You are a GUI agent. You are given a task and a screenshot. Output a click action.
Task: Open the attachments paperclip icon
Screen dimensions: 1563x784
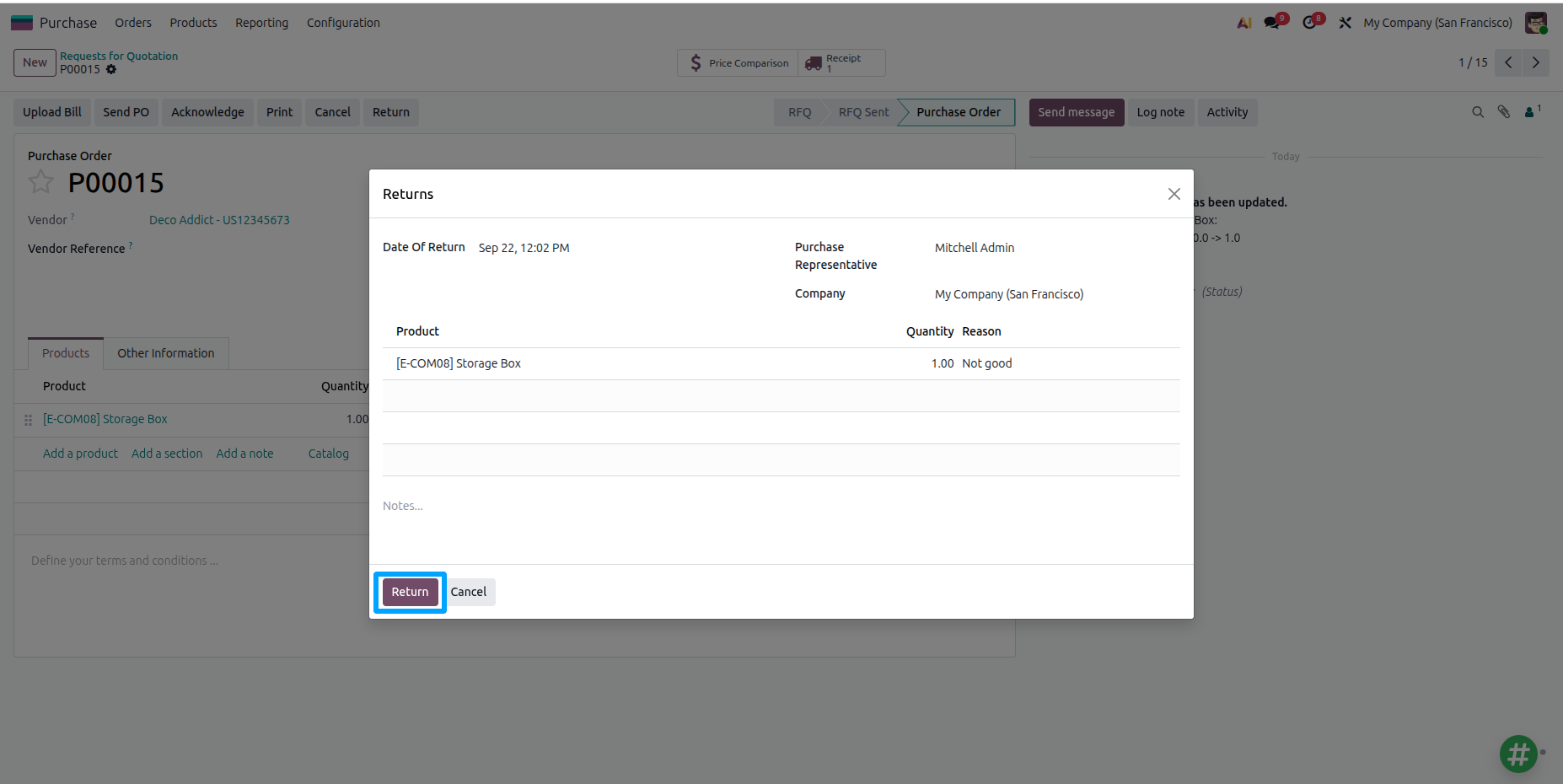[1504, 112]
